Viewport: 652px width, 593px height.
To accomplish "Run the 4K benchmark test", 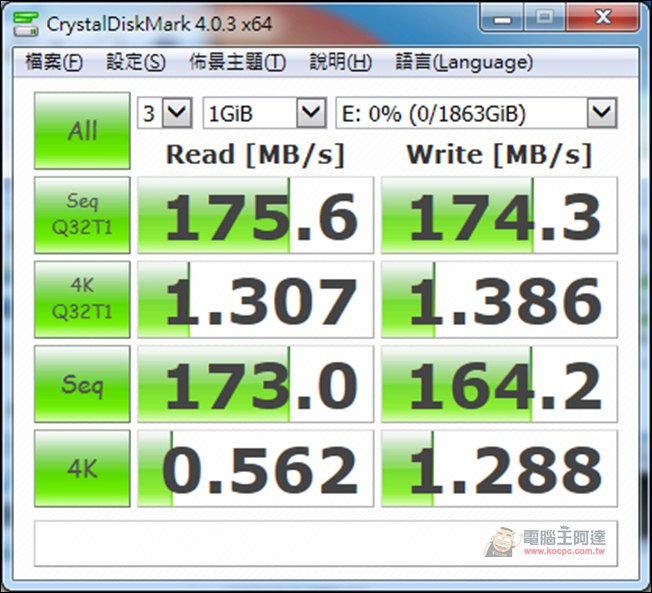I will 83,468.
